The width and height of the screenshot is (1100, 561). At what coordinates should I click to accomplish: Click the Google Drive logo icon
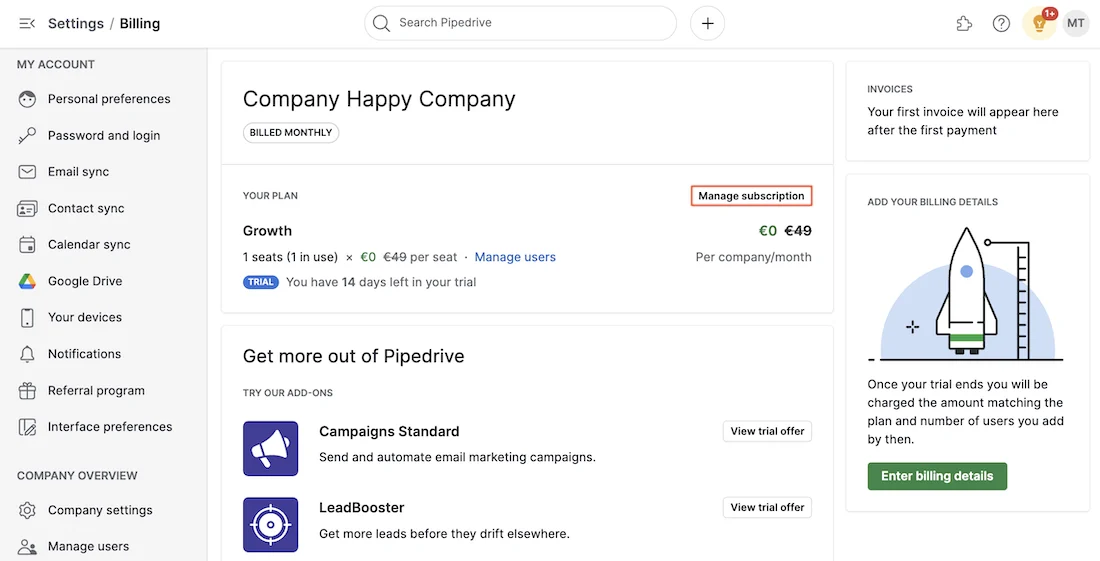coord(27,281)
